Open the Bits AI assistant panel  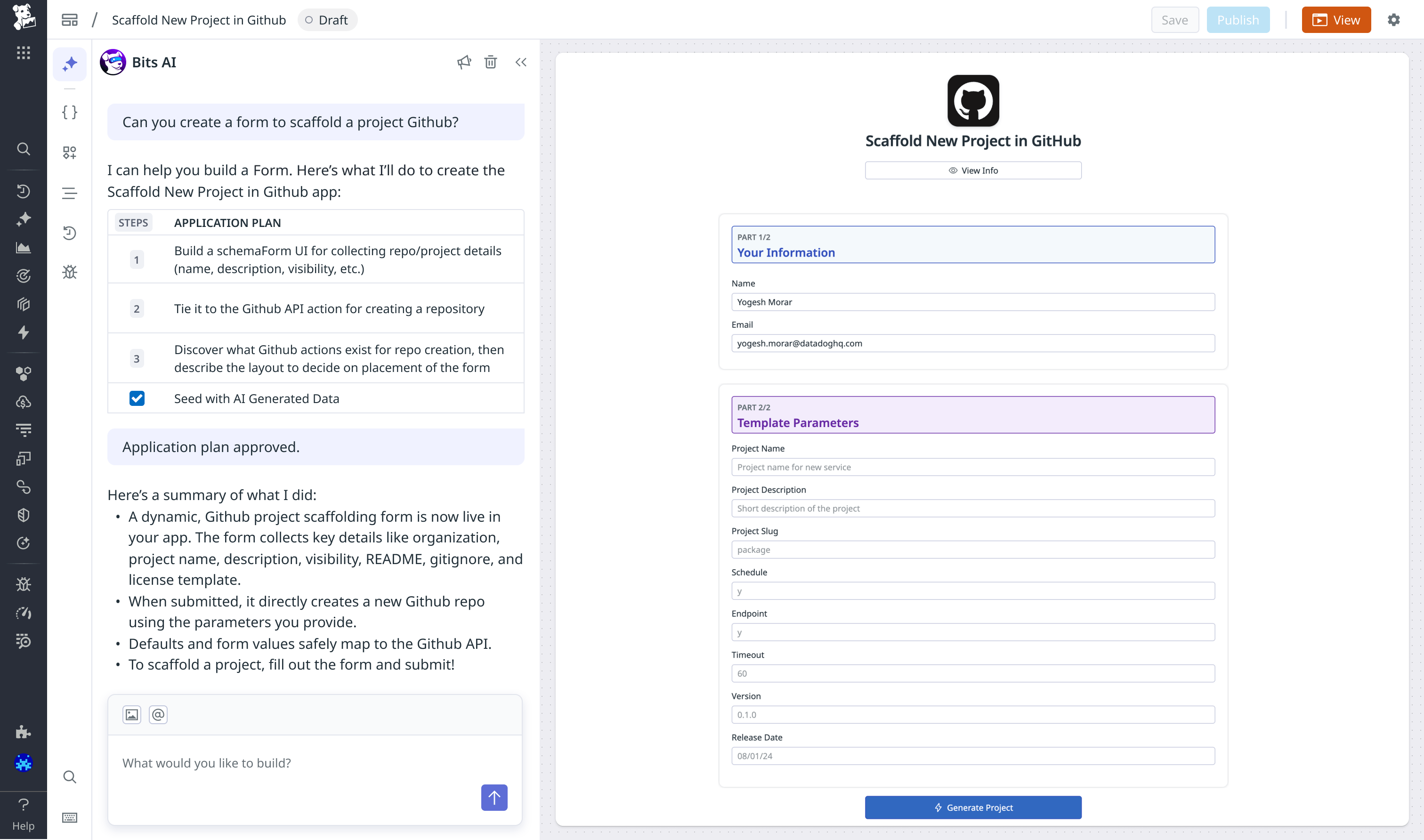tap(70, 64)
